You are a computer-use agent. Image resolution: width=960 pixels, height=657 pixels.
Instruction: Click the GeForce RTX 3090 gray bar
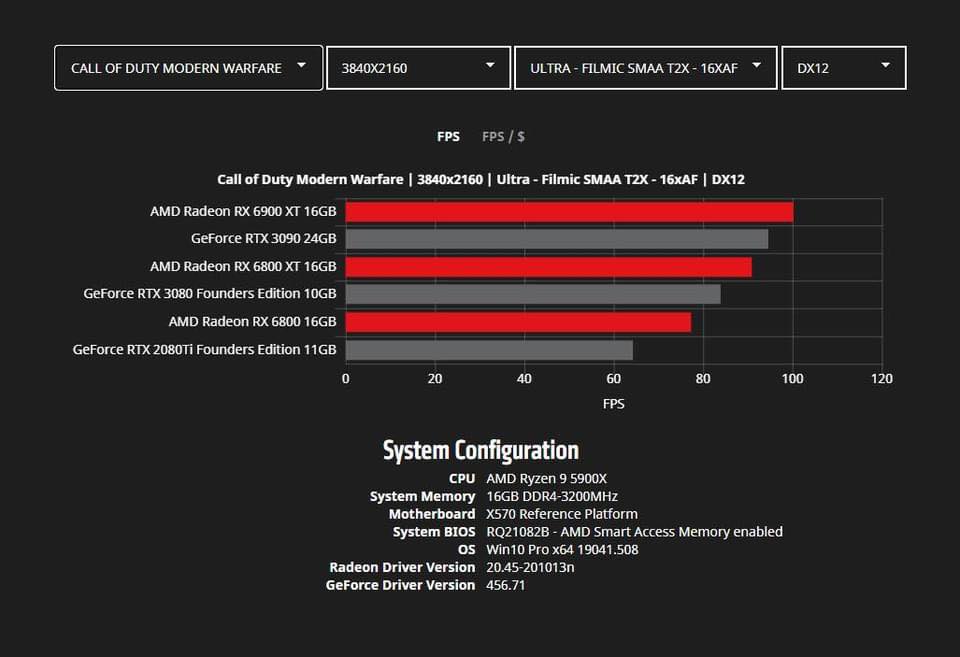coord(557,239)
